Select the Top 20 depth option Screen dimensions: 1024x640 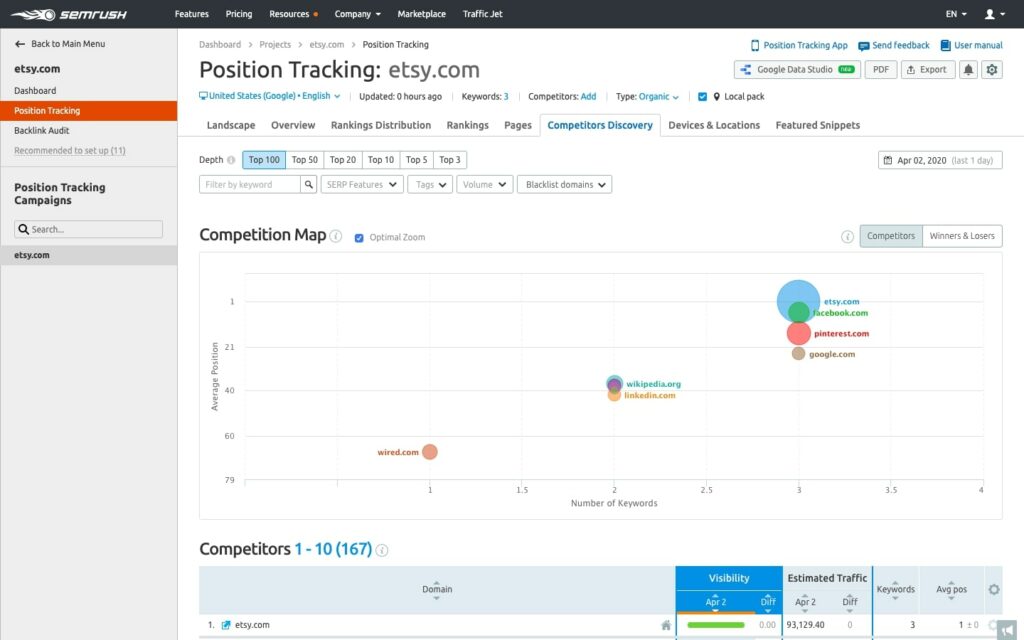(x=343, y=160)
